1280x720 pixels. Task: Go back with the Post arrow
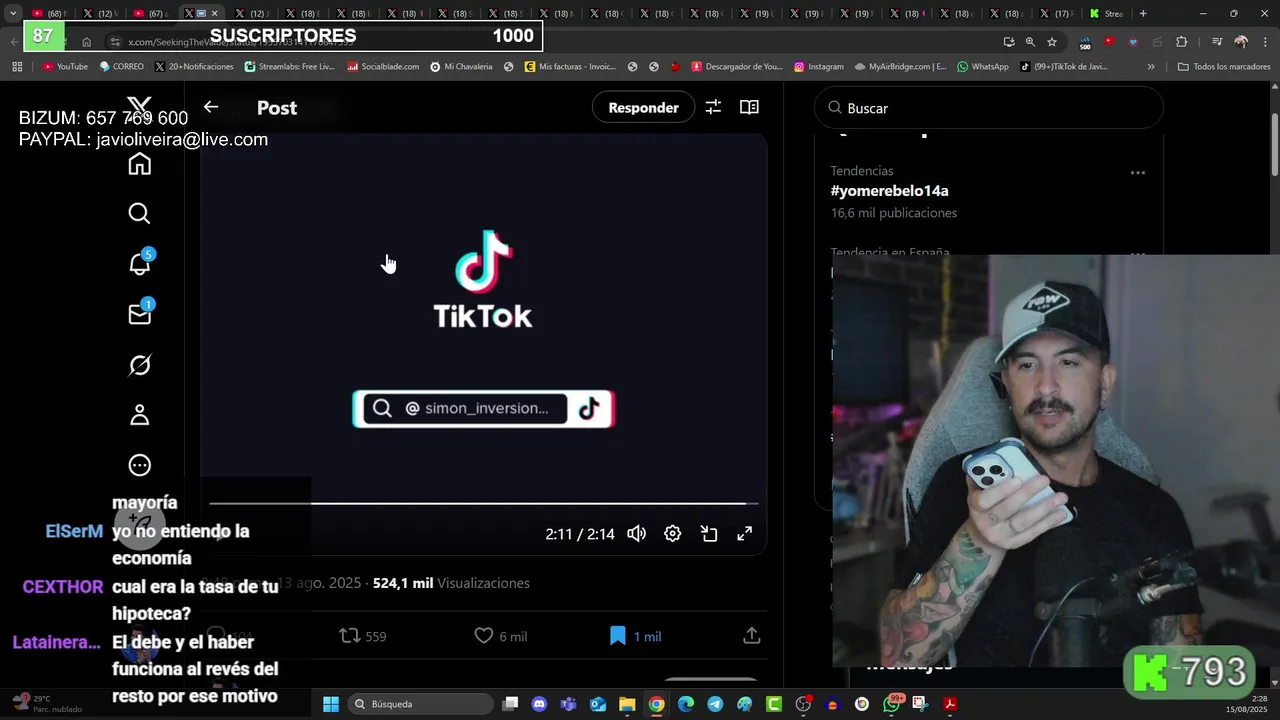click(211, 107)
